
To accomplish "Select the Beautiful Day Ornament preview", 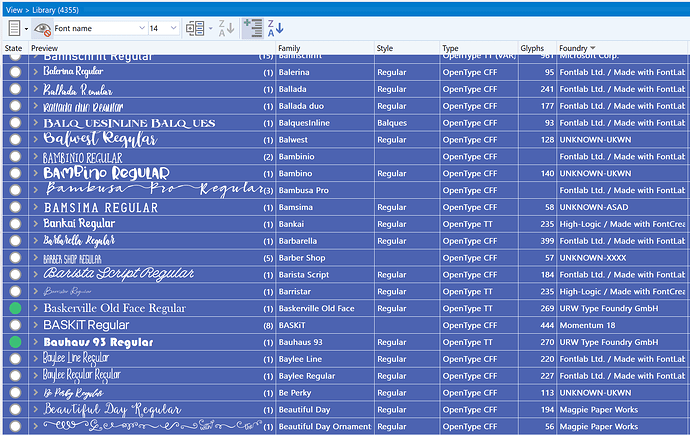I will (153, 426).
